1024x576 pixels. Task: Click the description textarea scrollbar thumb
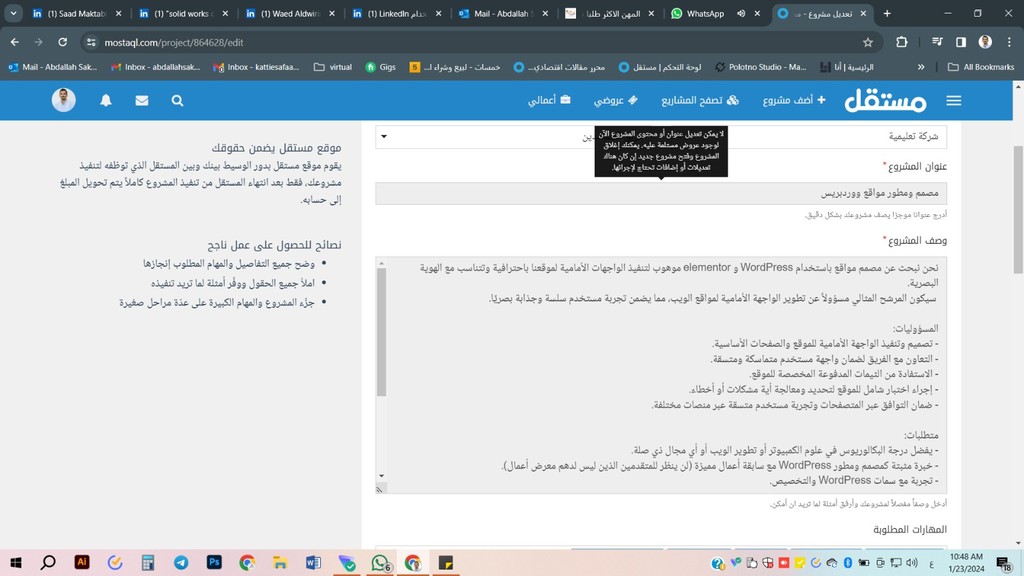[381, 332]
